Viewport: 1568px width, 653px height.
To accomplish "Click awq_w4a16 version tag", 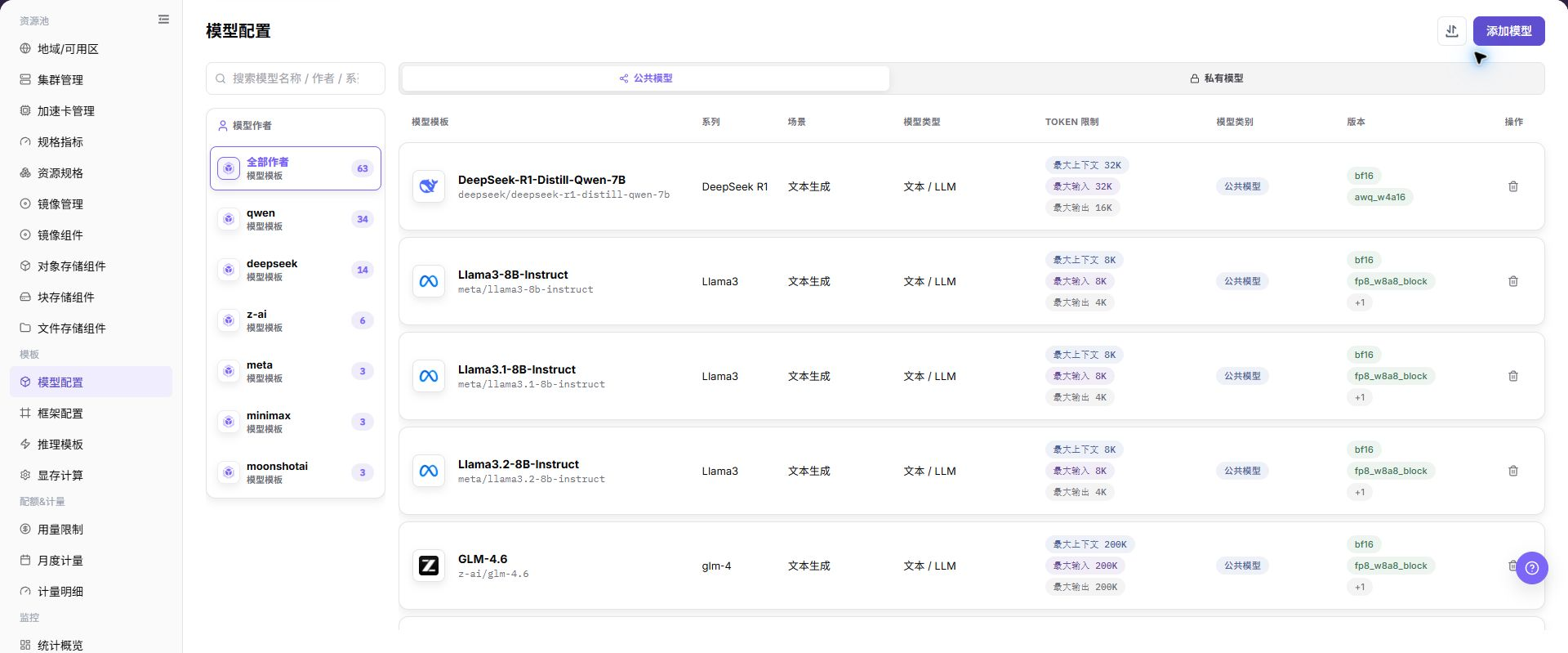I will pos(1380,197).
